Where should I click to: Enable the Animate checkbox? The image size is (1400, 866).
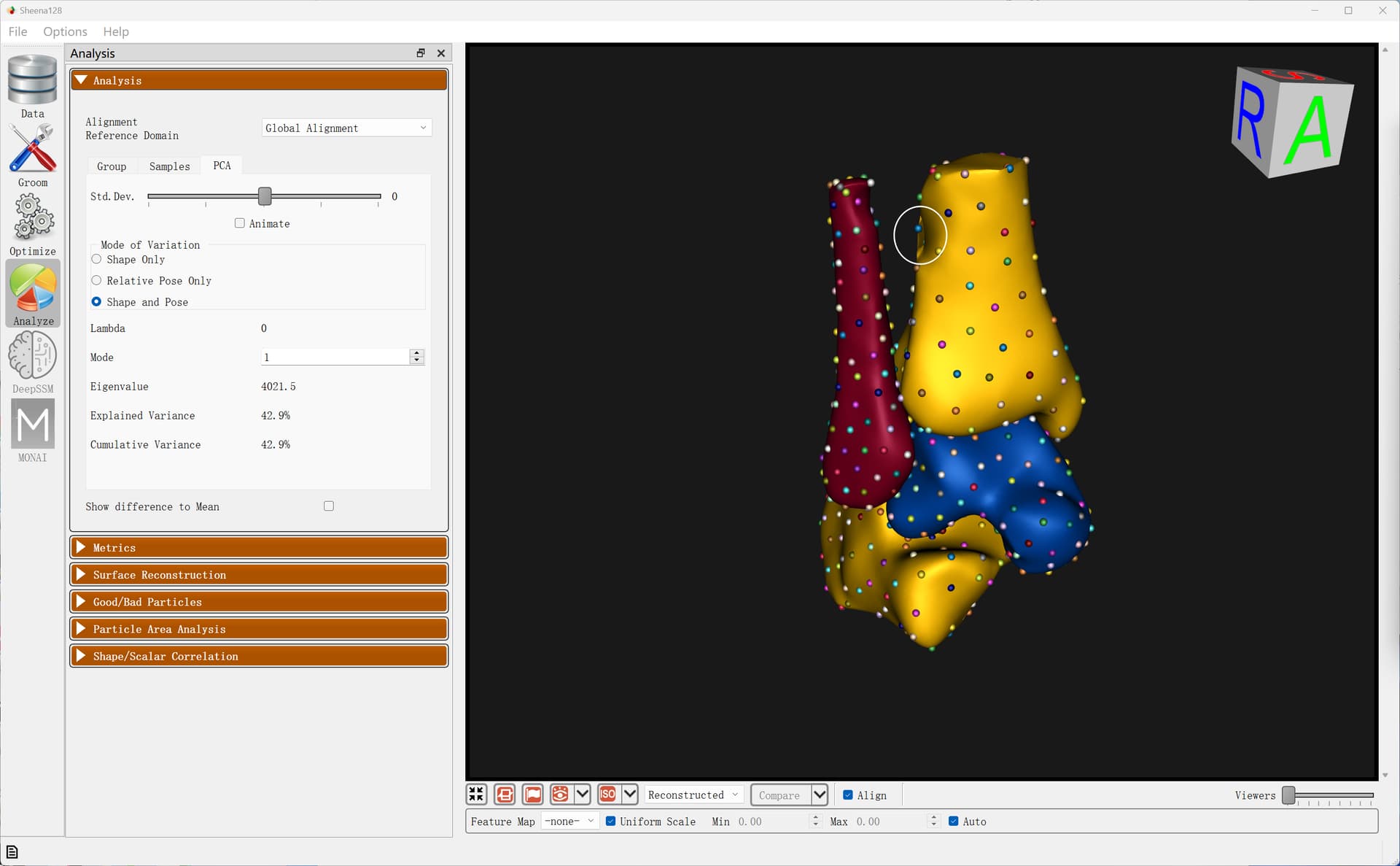pyautogui.click(x=240, y=223)
